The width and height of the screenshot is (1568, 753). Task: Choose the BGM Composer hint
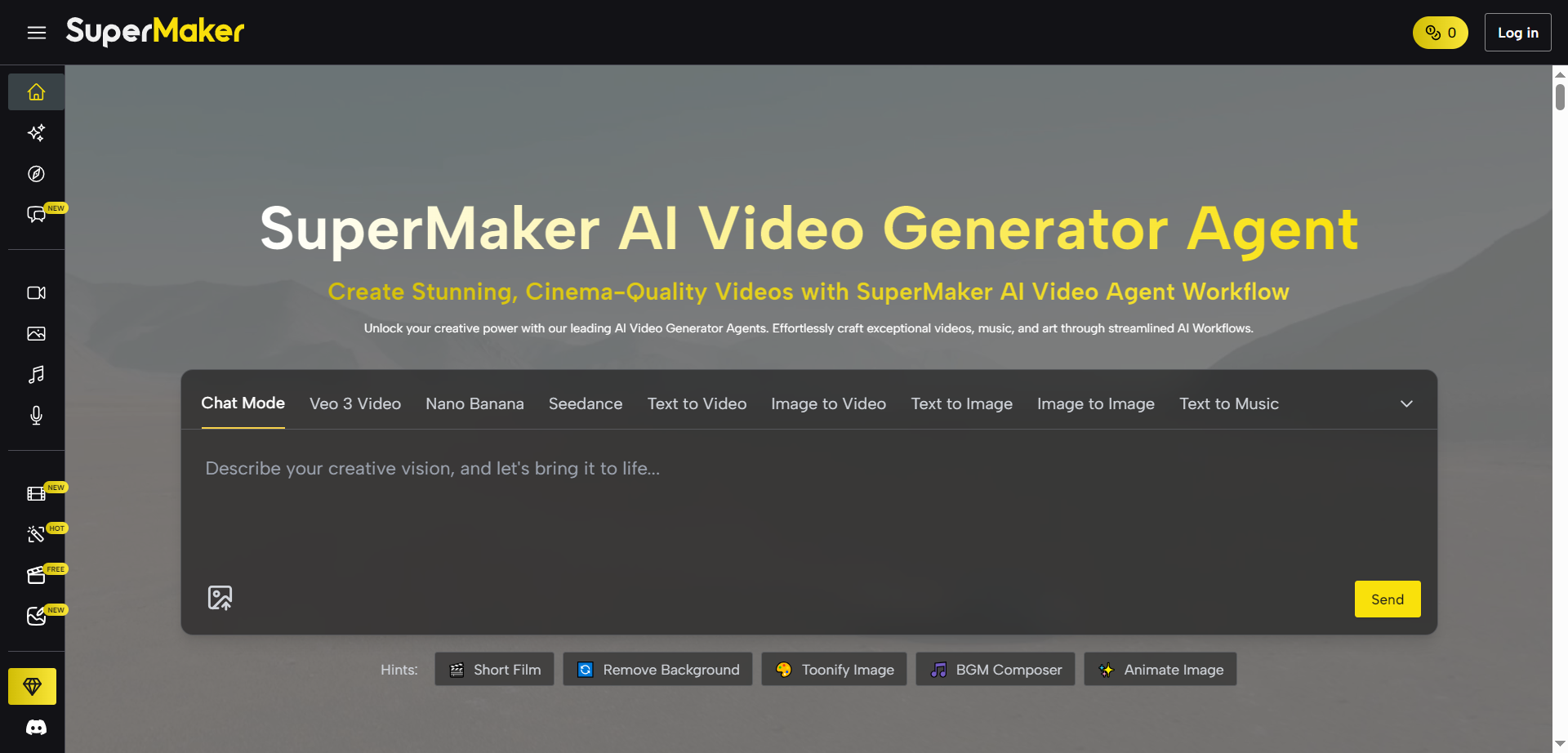coord(996,669)
